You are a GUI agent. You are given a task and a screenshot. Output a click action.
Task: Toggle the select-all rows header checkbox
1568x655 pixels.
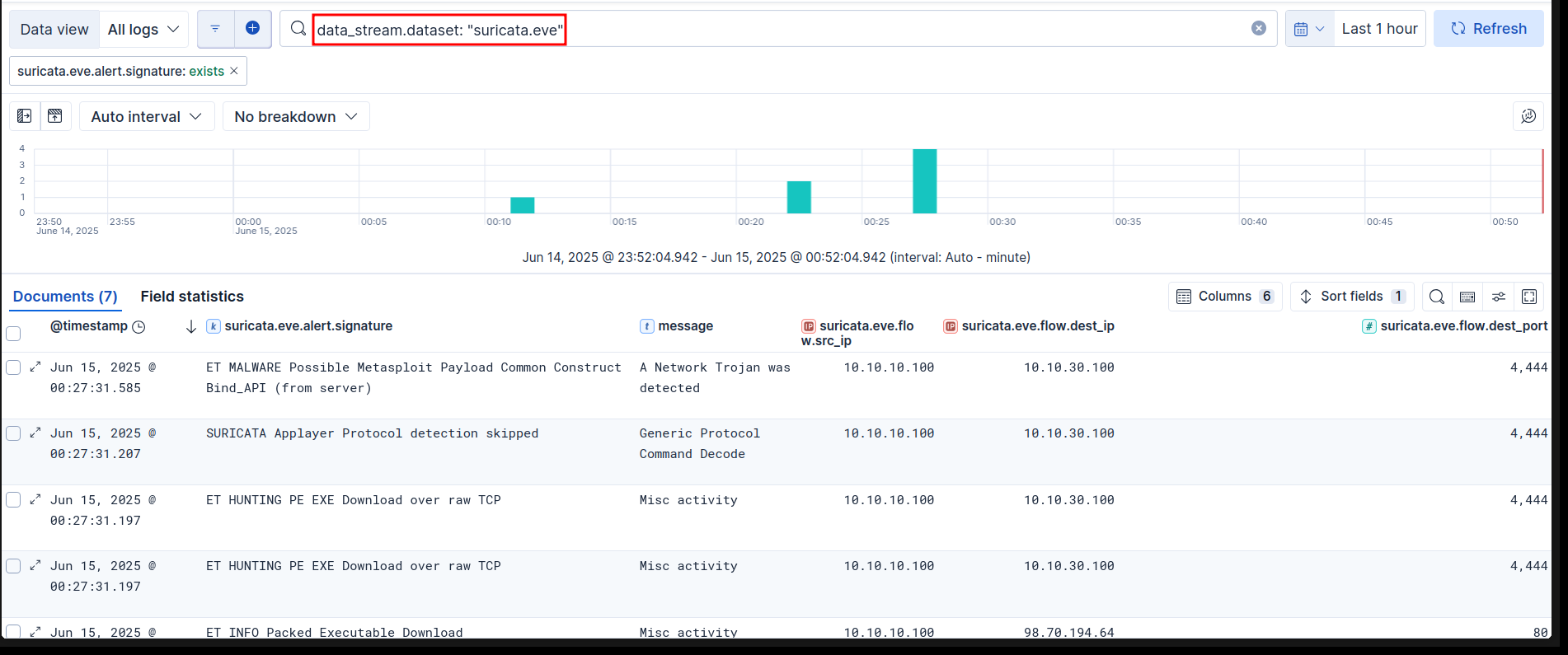(x=13, y=334)
